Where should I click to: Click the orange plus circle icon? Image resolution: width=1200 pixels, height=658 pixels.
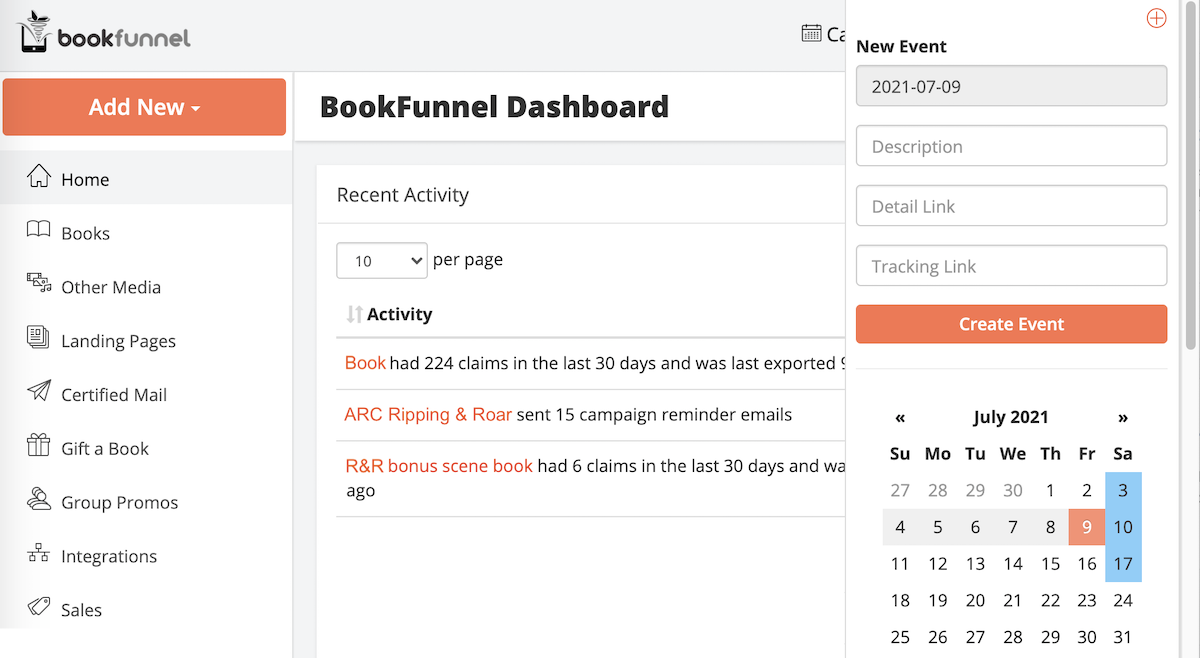pyautogui.click(x=1156, y=17)
